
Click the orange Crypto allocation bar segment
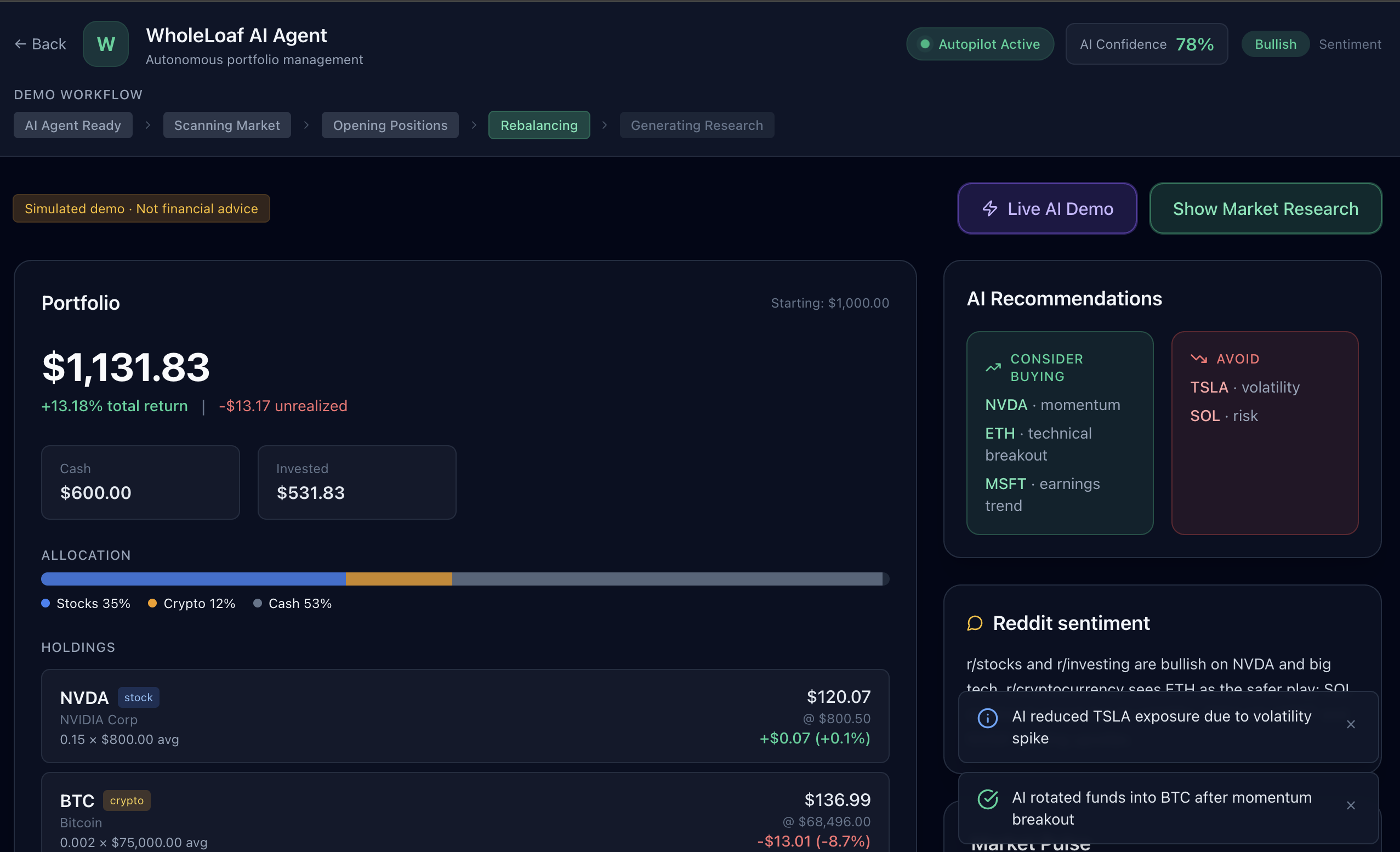point(399,578)
